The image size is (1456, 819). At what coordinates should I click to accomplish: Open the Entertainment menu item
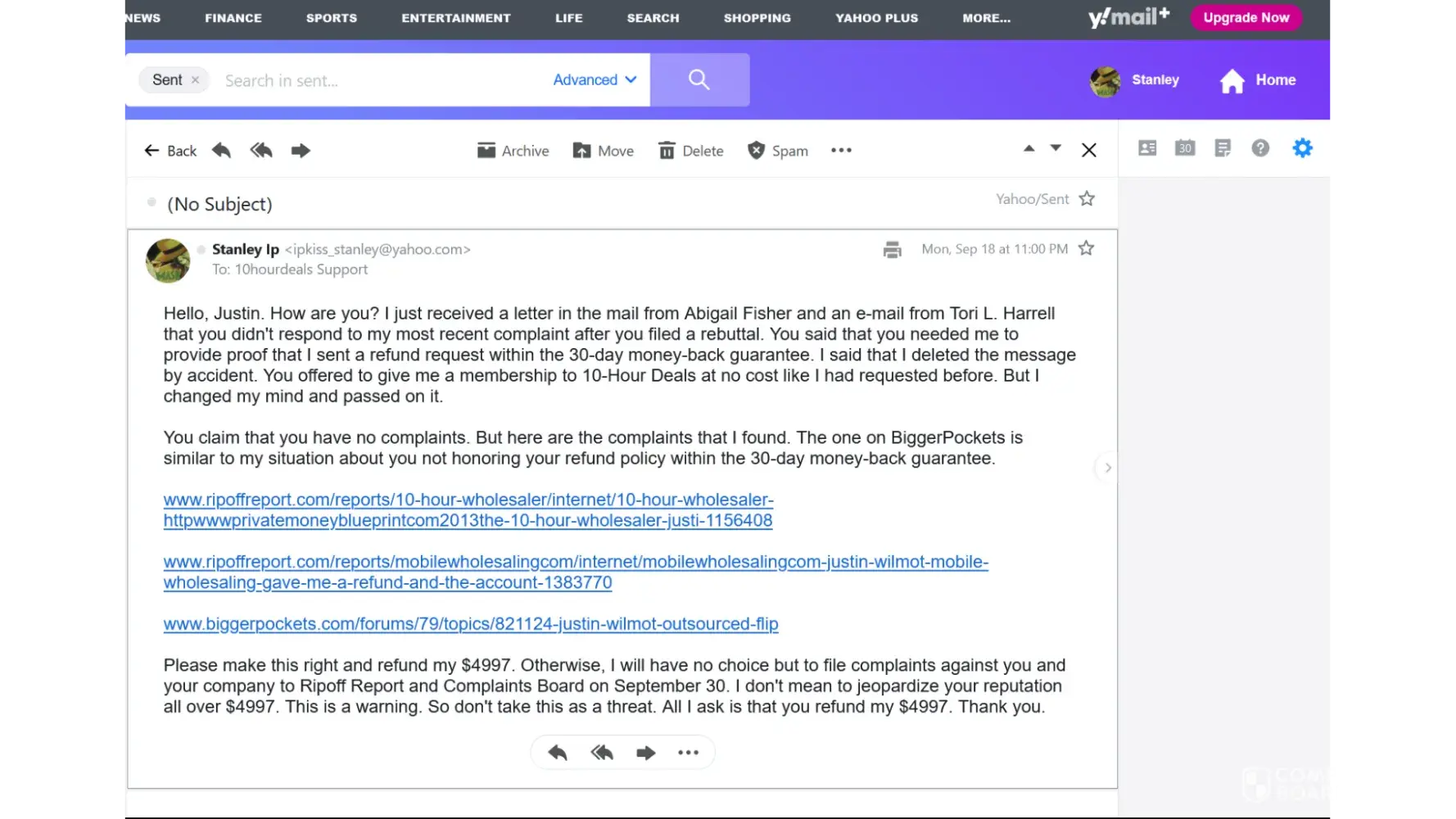456,18
